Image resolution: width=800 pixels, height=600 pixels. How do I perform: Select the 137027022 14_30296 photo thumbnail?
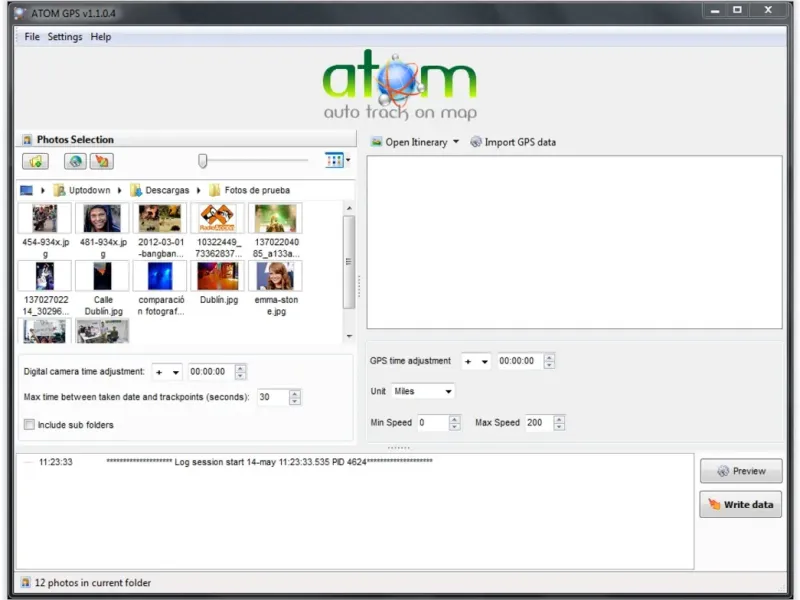pyautogui.click(x=45, y=276)
